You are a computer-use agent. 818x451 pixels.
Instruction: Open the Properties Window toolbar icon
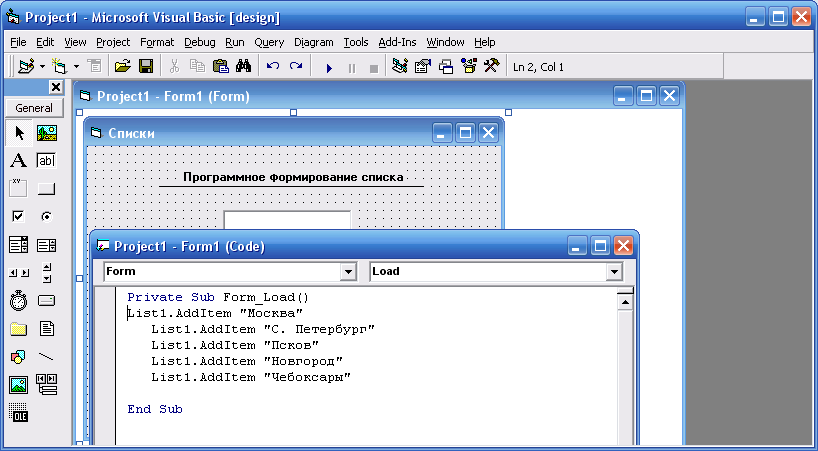pyautogui.click(x=423, y=67)
